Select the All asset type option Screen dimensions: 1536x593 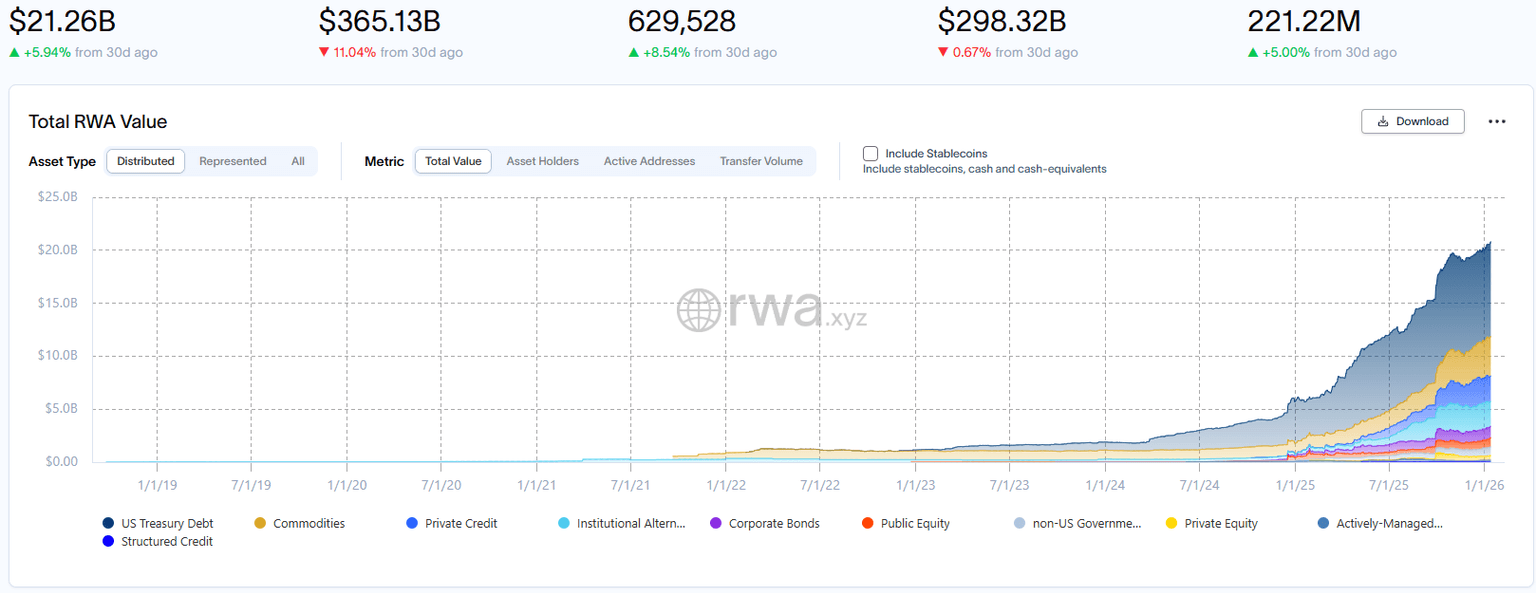coord(298,161)
